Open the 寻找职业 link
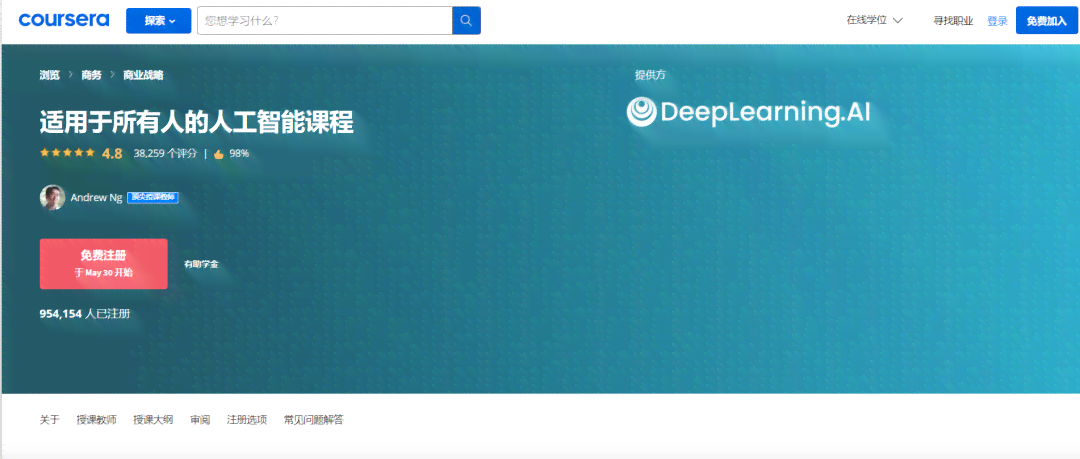The image size is (1080, 459). click(x=953, y=21)
